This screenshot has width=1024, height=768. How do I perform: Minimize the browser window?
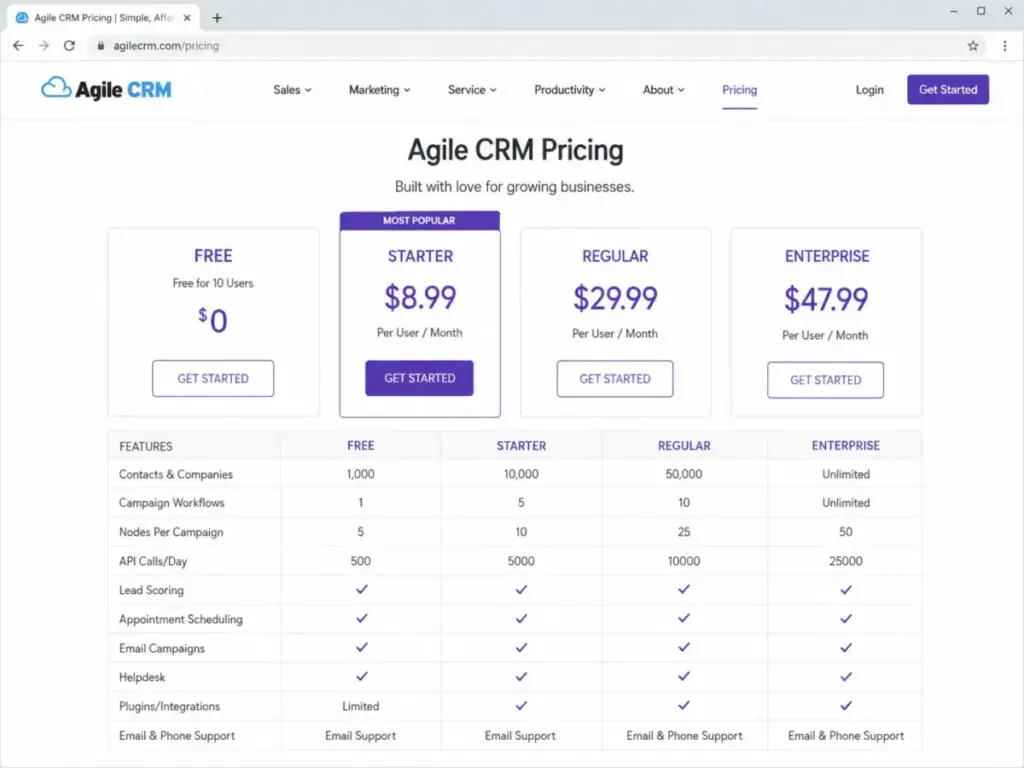point(953,11)
